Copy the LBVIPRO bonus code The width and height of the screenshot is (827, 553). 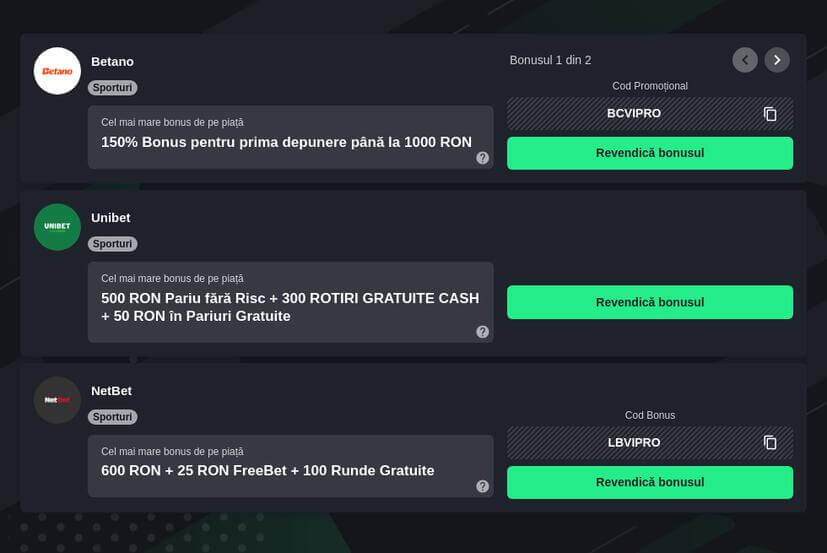[x=770, y=442]
